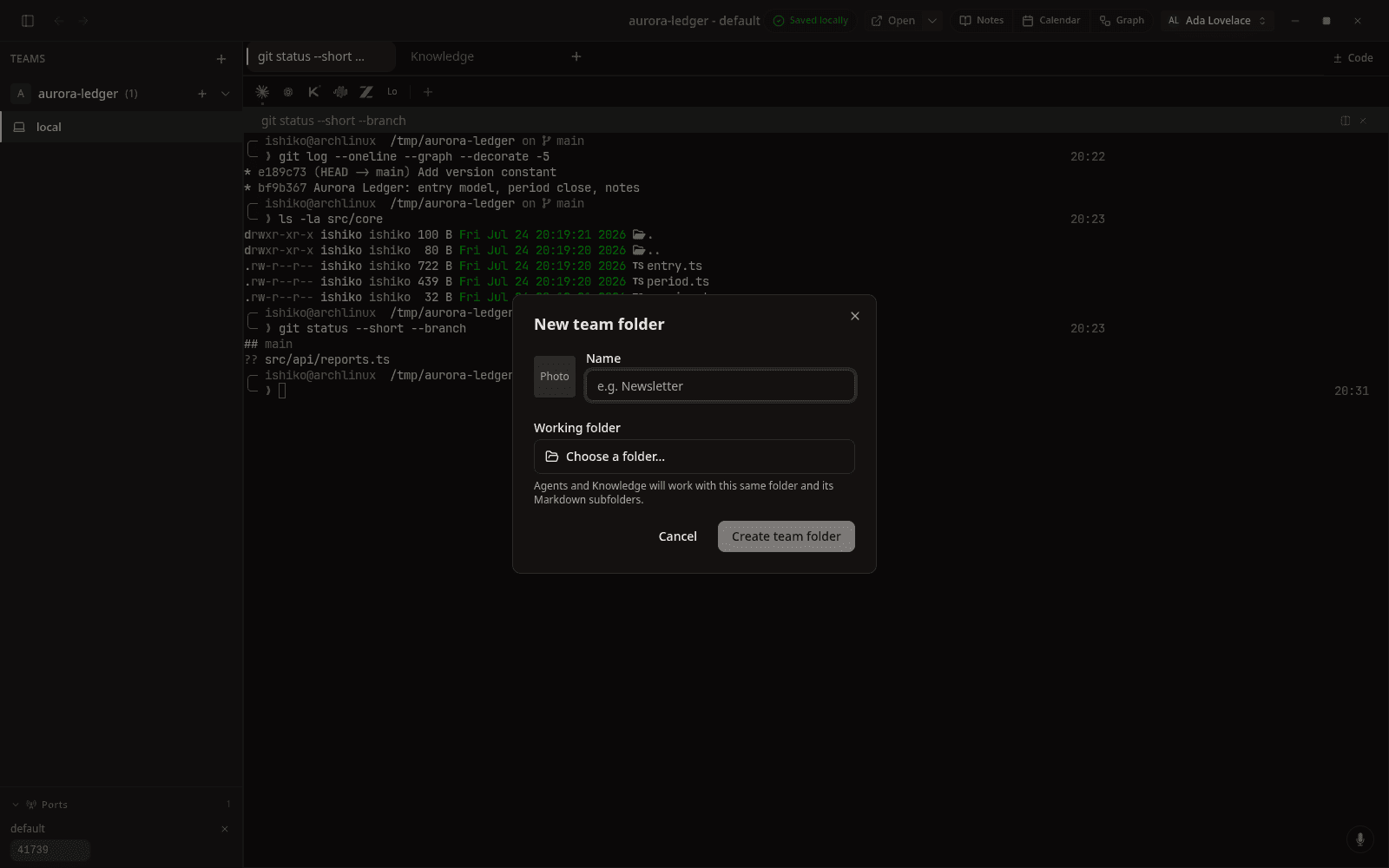The height and width of the screenshot is (868, 1389).
Task: Close the default port entry
Action: click(225, 829)
